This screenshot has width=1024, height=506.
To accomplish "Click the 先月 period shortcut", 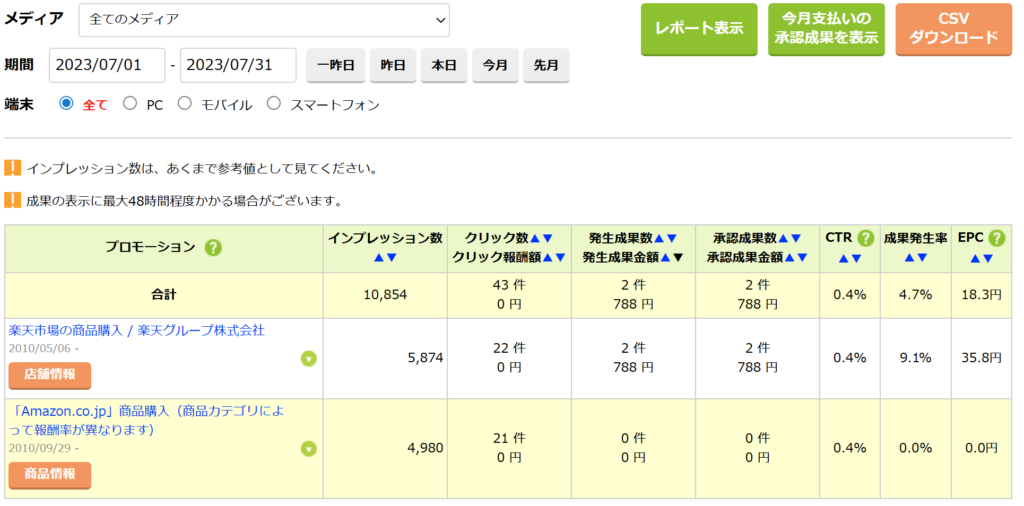I will point(546,65).
